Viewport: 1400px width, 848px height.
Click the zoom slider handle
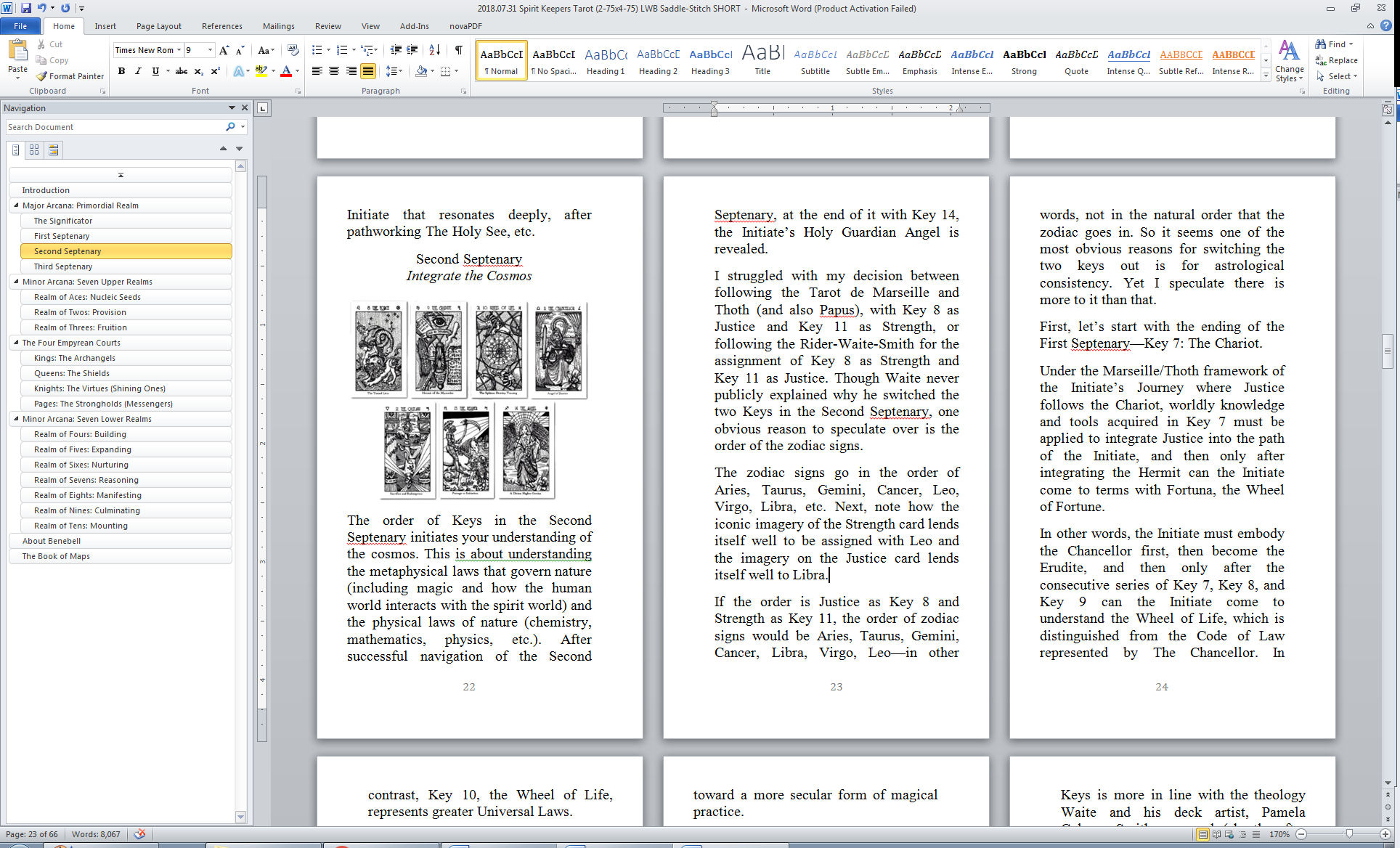pos(1348,834)
